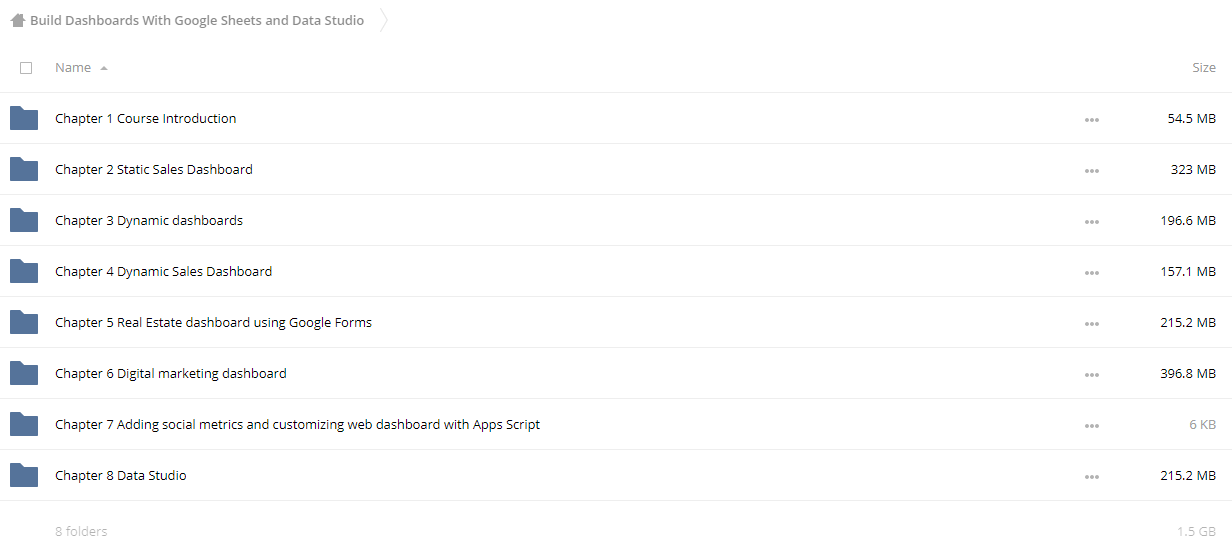The height and width of the screenshot is (559, 1232).
Task: Click the breadcrumb chevron after the course title
Action: pyautogui.click(x=384, y=20)
